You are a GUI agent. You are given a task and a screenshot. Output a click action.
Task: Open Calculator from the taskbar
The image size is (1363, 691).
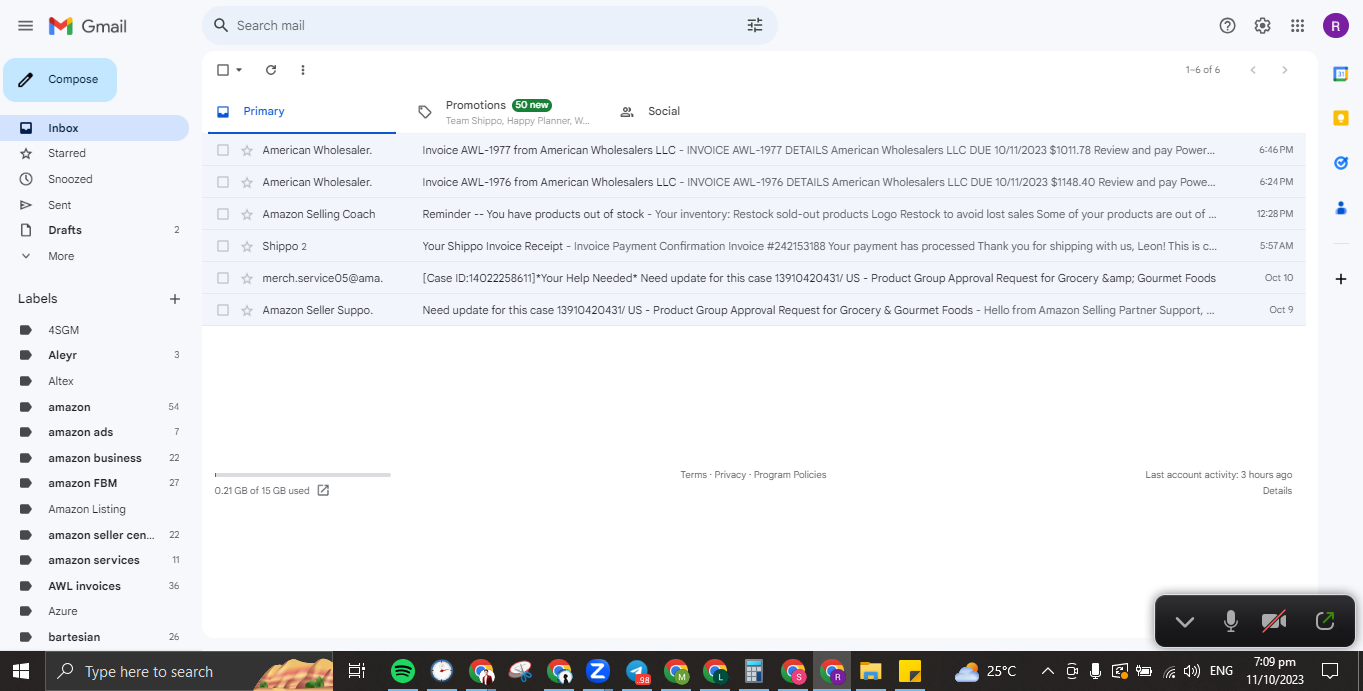(754, 671)
